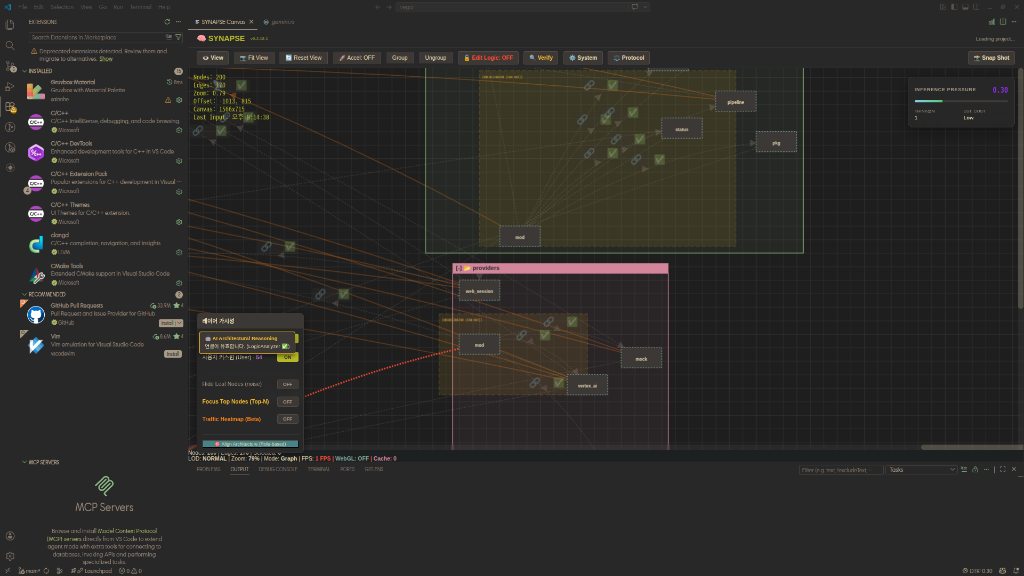Toggle primary side bar layout icon
Image resolution: width=1024 pixels, height=576 pixels.
pos(954,7)
